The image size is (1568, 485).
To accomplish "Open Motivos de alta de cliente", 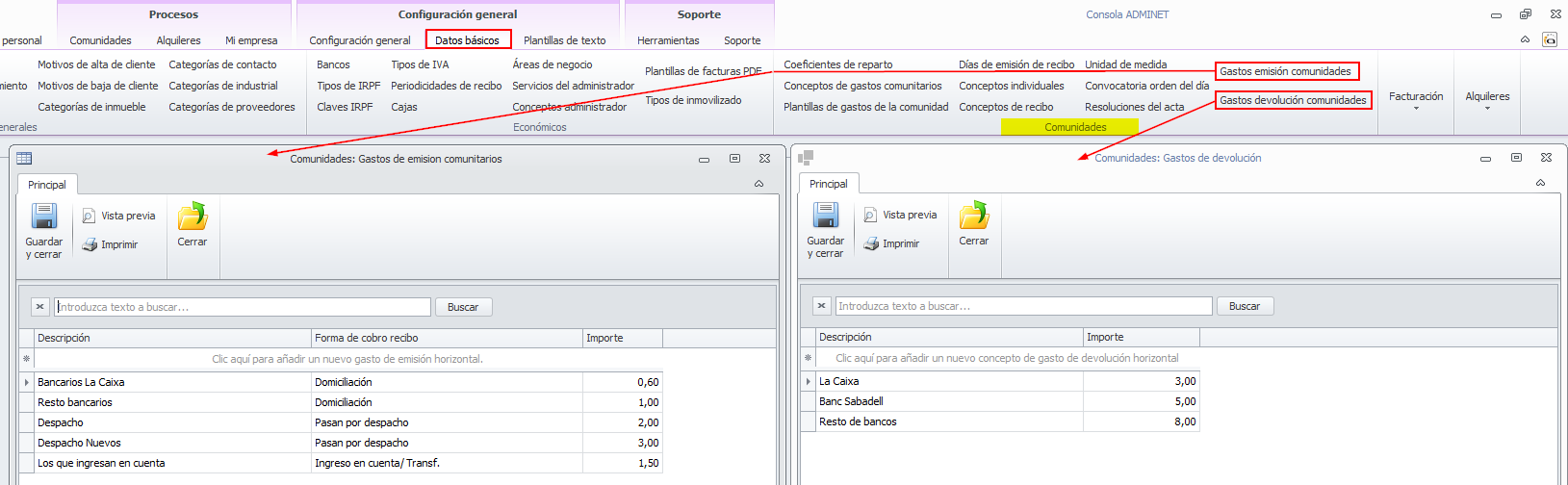I will point(96,64).
